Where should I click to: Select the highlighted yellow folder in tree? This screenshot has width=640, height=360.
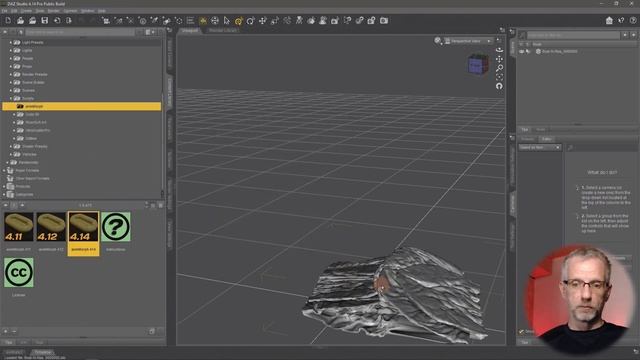82,106
